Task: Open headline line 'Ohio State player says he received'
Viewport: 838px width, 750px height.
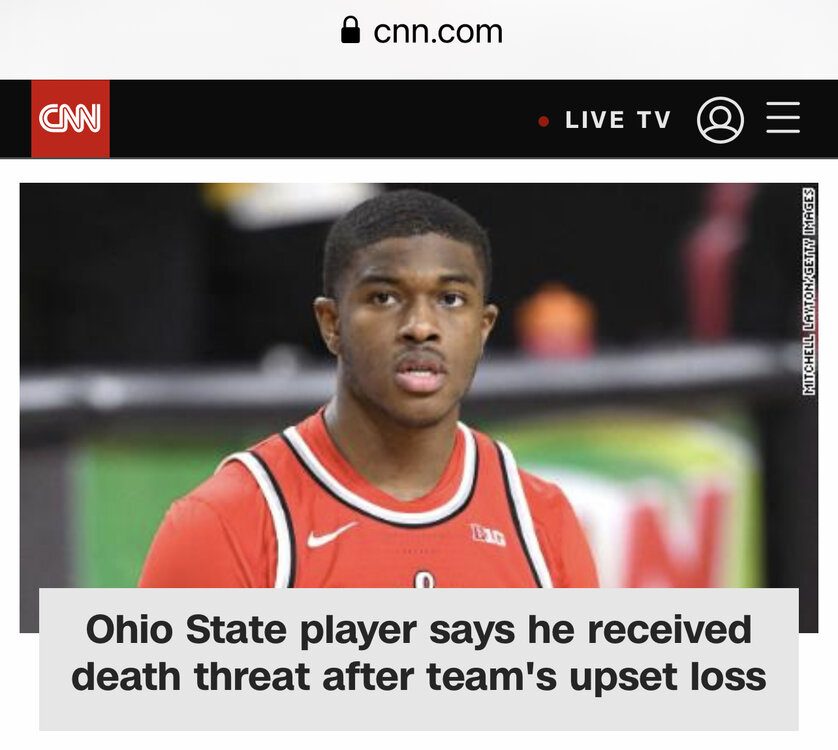Action: (x=419, y=629)
